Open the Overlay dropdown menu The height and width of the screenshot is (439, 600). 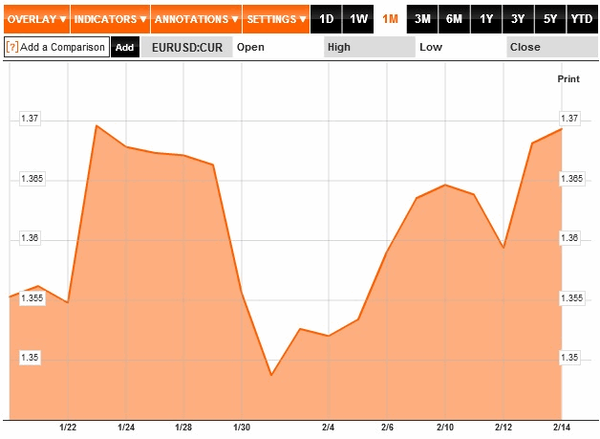[x=37, y=19]
